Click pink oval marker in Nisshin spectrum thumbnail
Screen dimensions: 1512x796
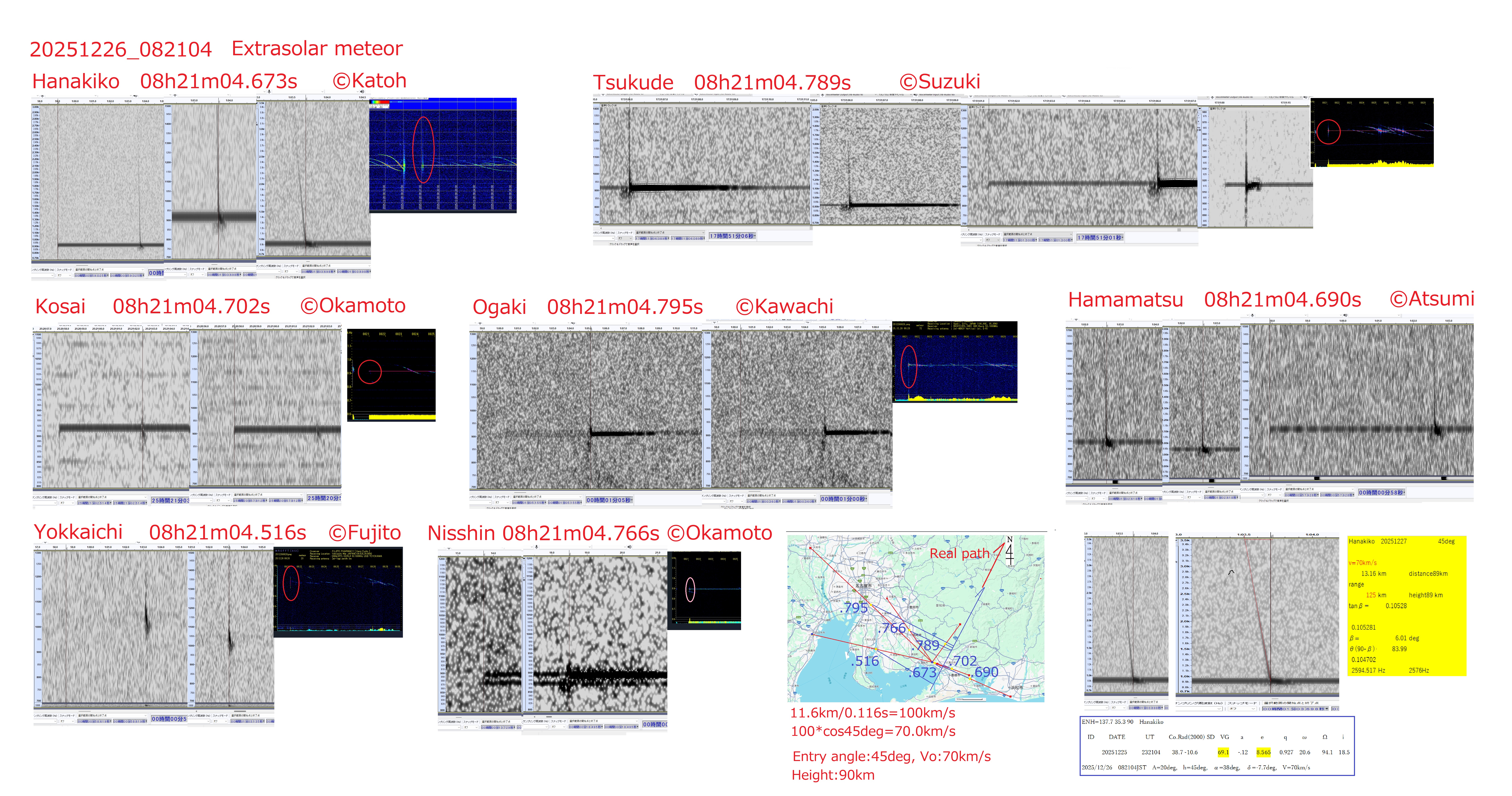[690, 590]
